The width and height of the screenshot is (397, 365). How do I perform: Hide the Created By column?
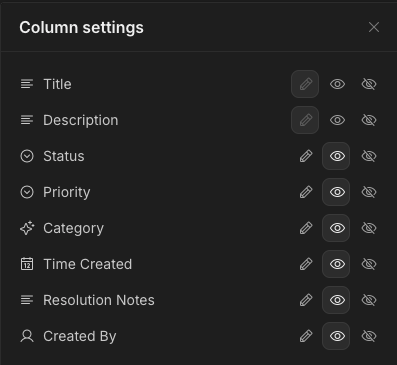coord(369,336)
